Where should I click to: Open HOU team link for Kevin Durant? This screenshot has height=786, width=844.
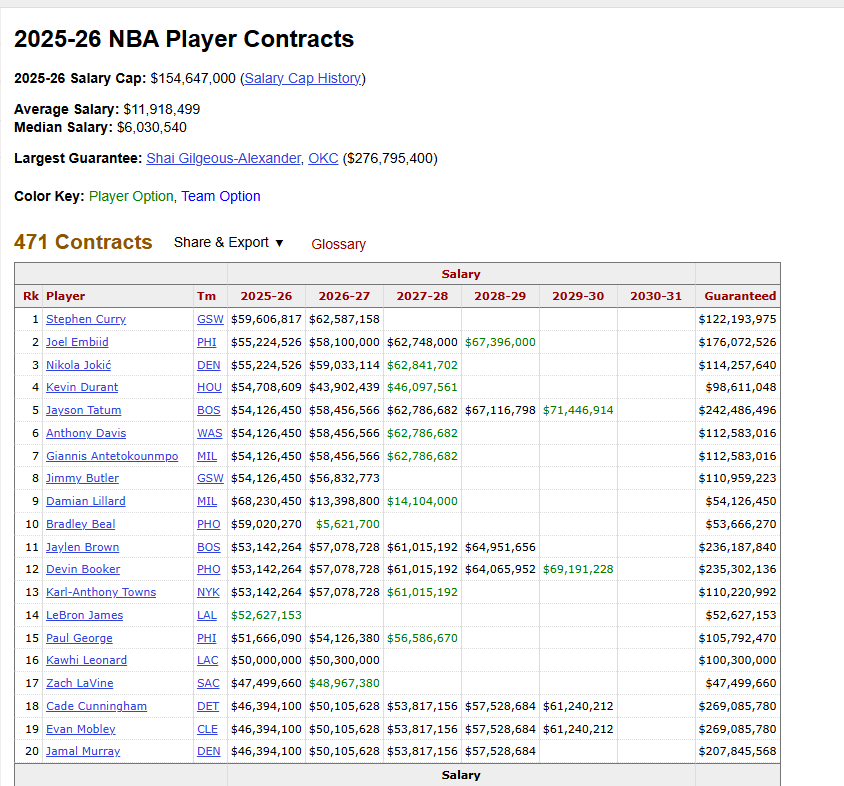pyautogui.click(x=209, y=387)
